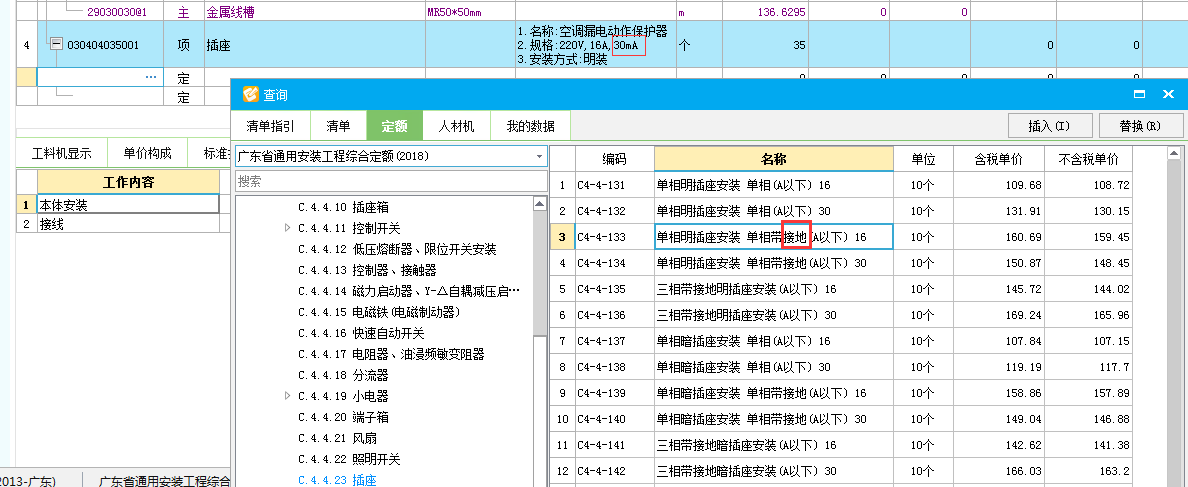Select quota row C4-4-142
Viewport: 1188px width, 487px height.
841,471
